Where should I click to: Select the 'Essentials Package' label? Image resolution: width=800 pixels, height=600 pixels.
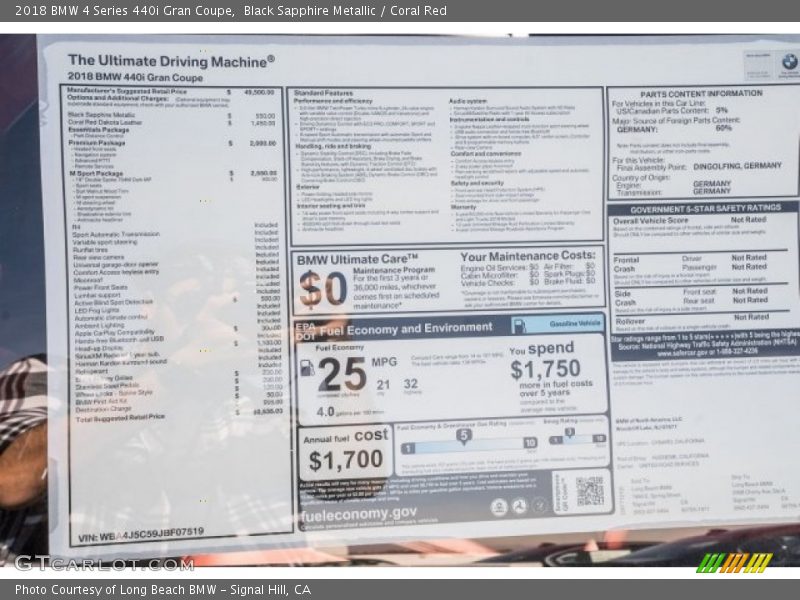point(98,130)
